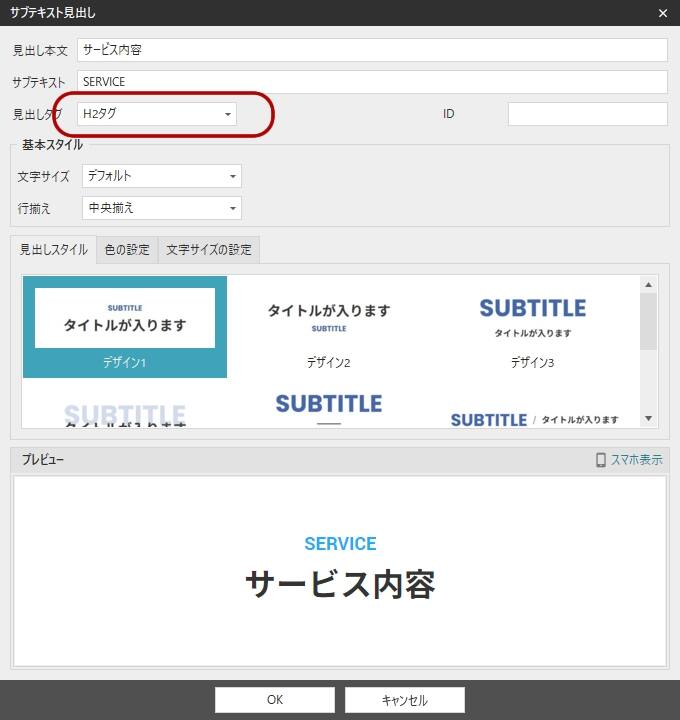This screenshot has height=720, width=680.
Task: Close the サブテキスト見出し dialog
Action: point(662,12)
